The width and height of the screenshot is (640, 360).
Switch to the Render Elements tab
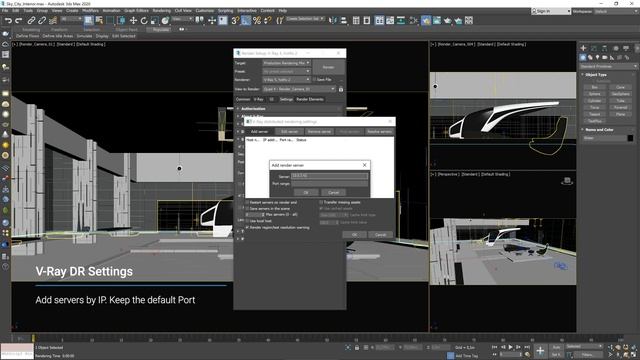310,99
